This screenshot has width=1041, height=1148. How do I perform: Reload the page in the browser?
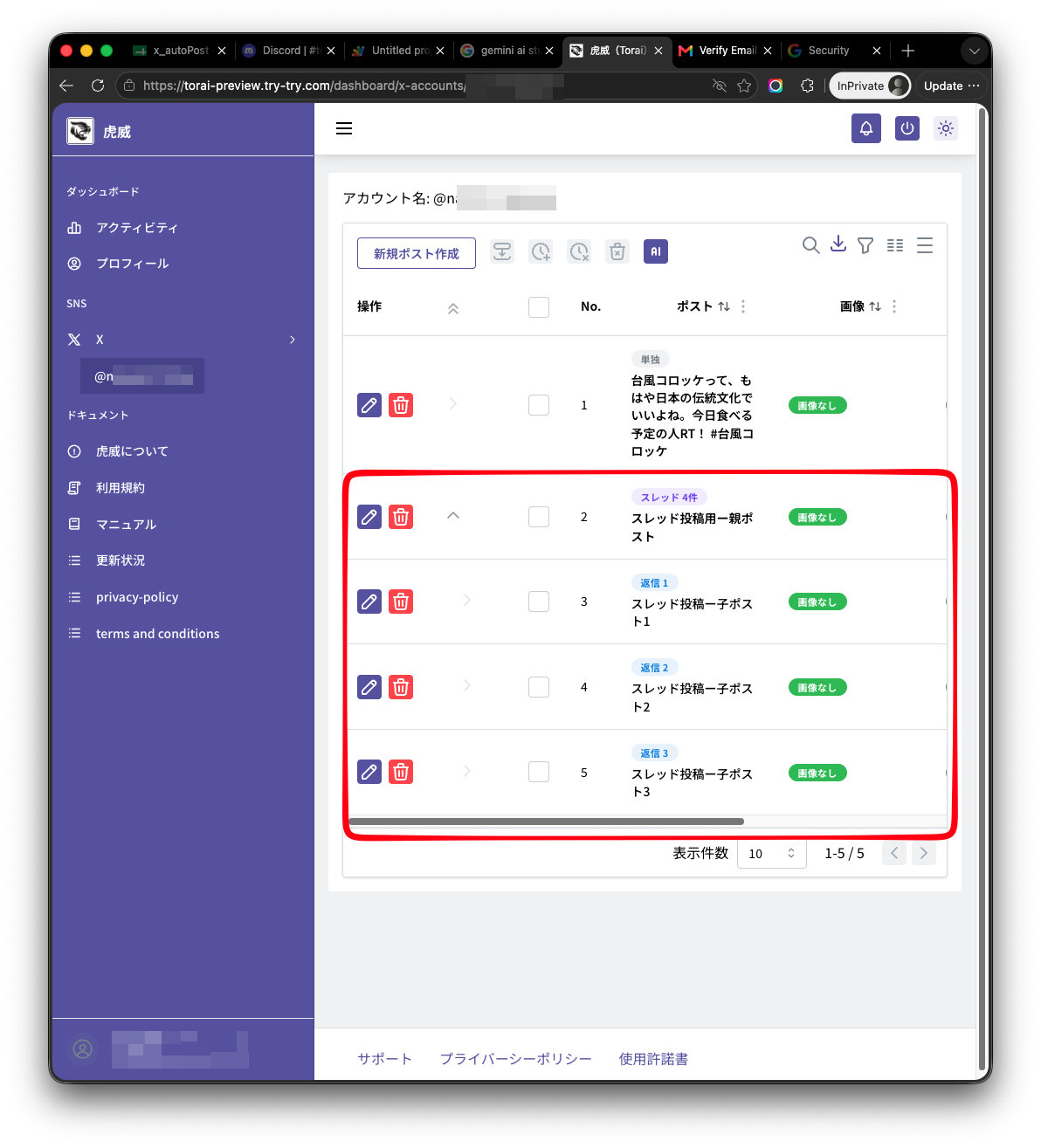98,86
